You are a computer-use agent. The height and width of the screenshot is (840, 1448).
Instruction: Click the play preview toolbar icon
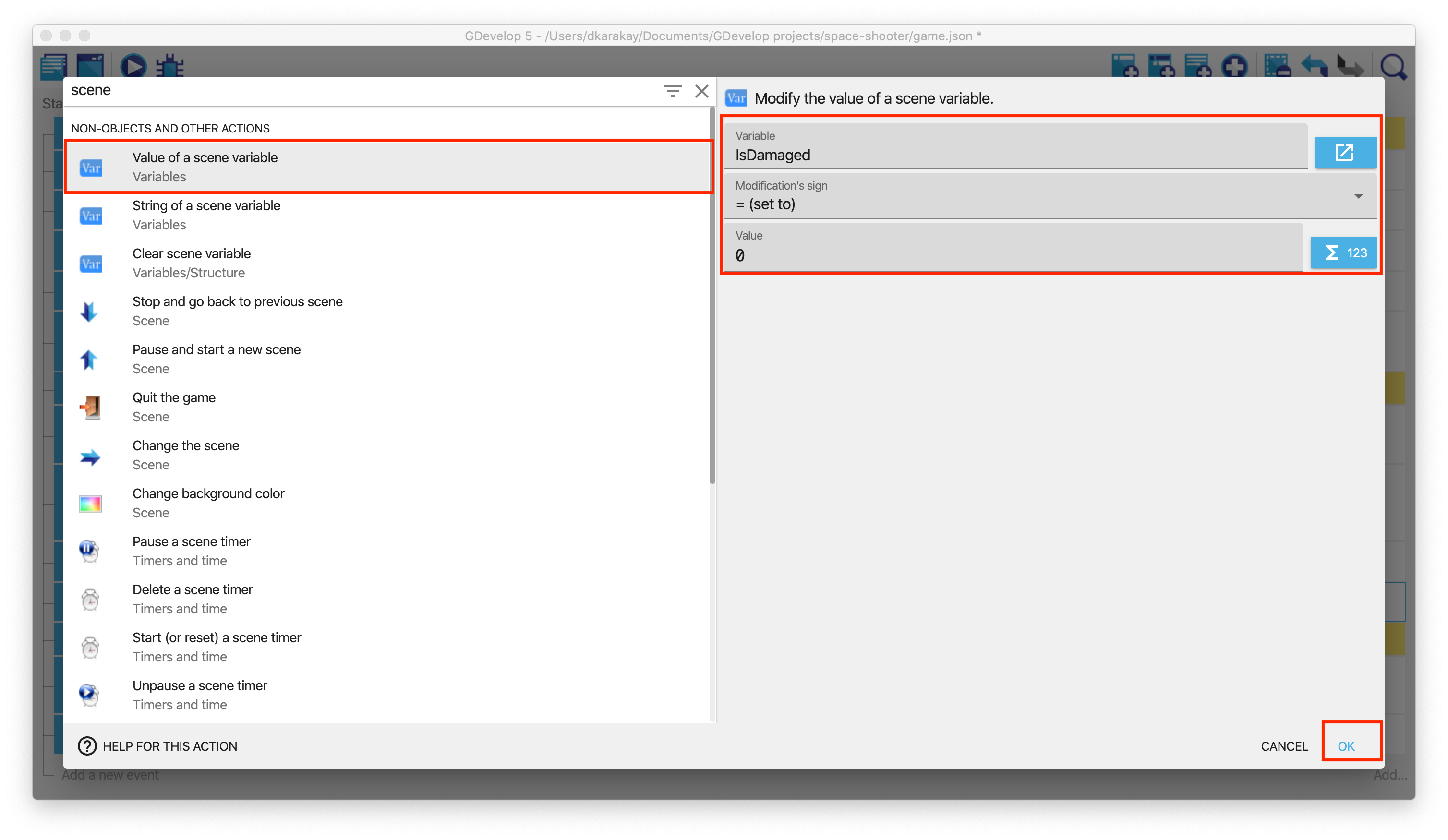tap(133, 66)
